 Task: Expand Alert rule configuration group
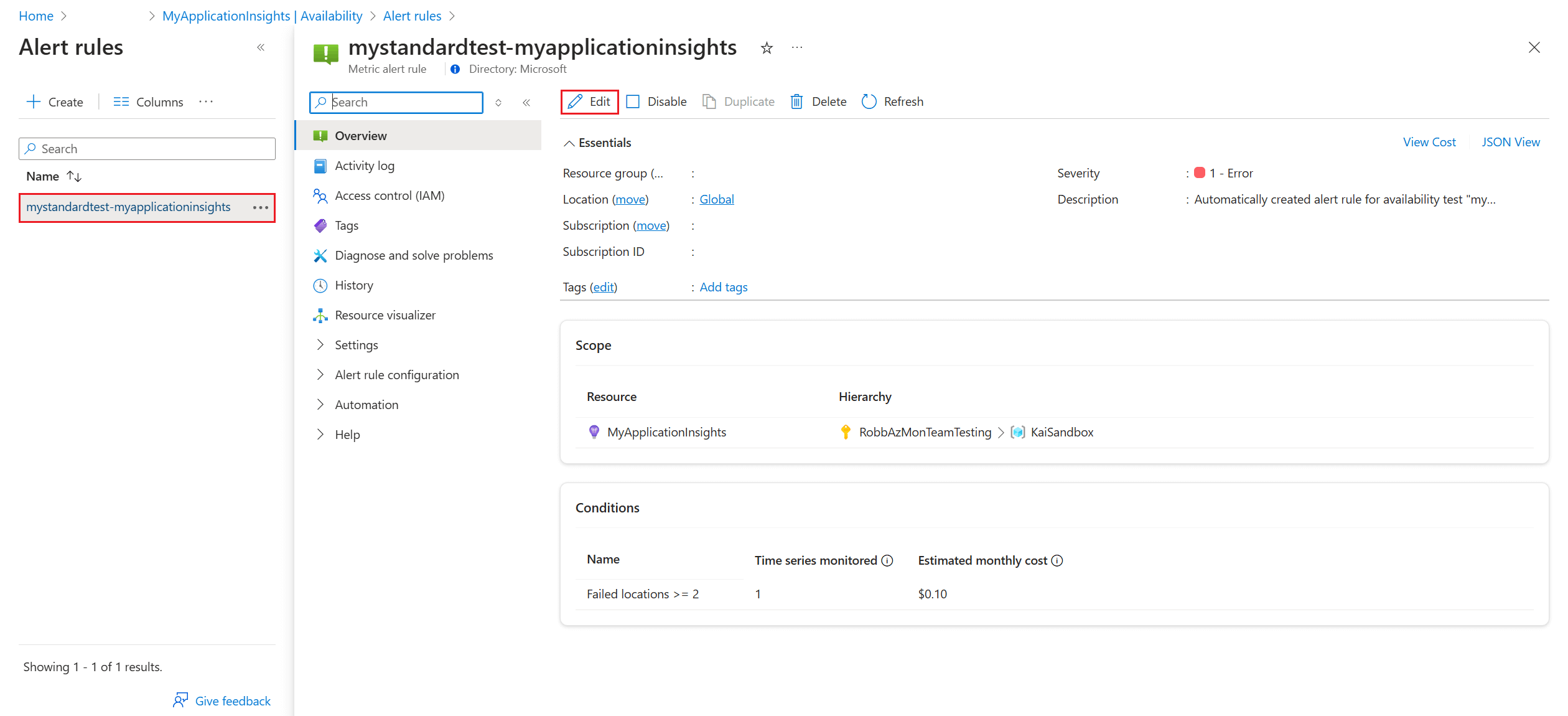click(320, 375)
